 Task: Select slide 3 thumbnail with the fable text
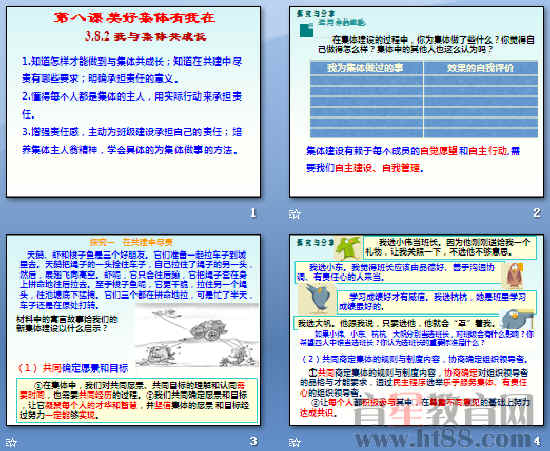click(134, 330)
